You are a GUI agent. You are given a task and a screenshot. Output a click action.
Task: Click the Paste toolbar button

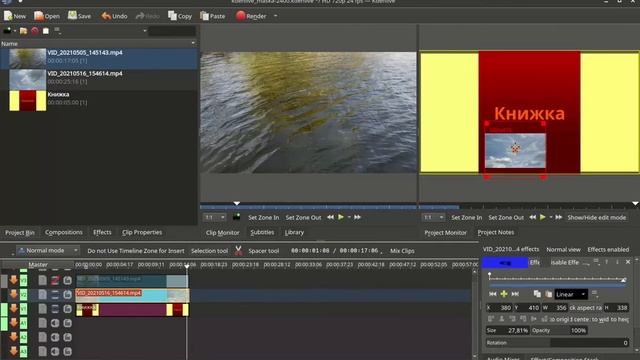(213, 16)
